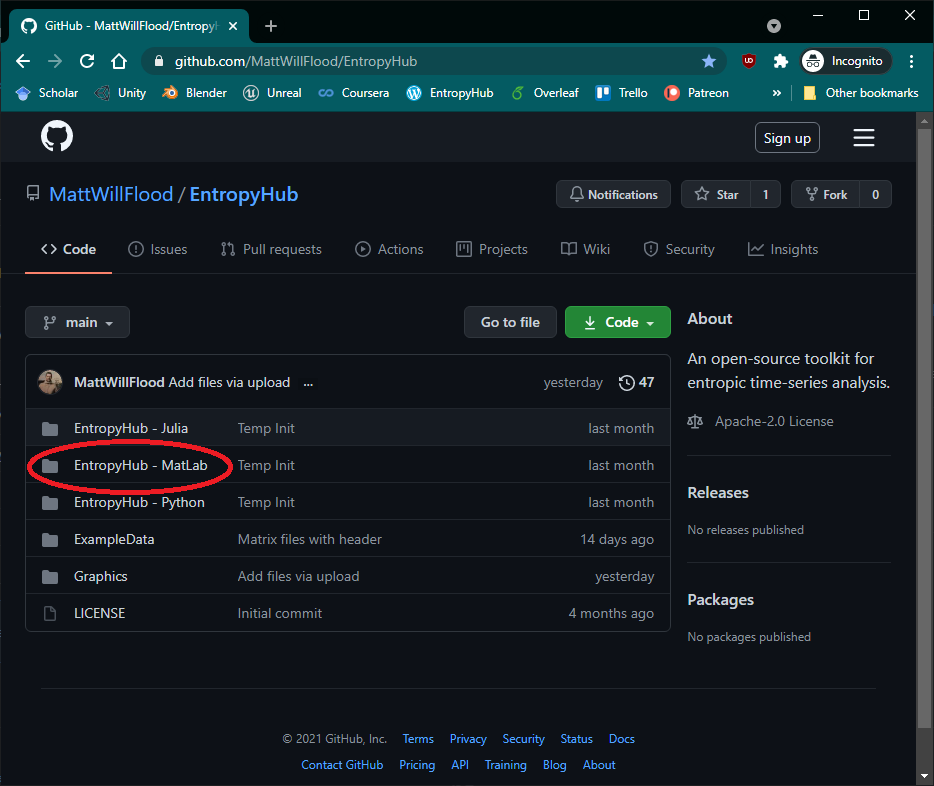Fork the EntropyHub repository
934x786 pixels.
click(x=826, y=195)
